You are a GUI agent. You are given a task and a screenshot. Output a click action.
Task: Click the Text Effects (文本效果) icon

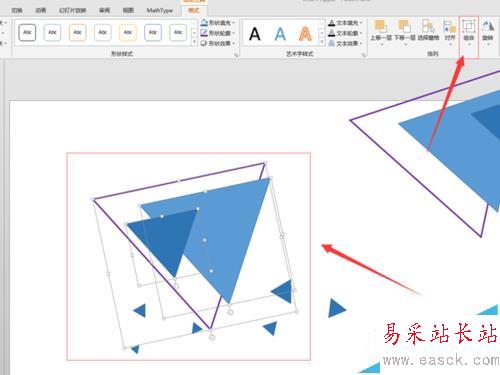click(331, 43)
